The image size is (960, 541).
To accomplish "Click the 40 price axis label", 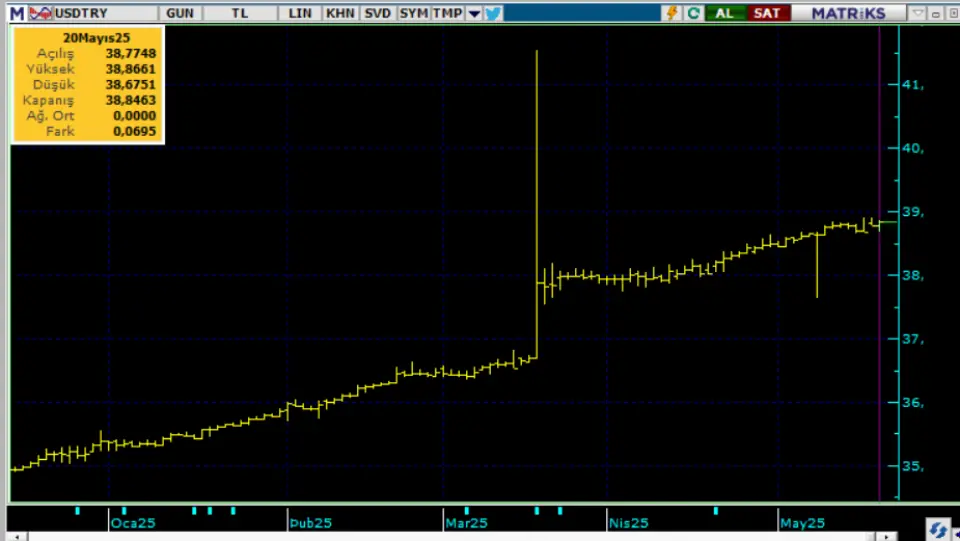I will (x=913, y=148).
